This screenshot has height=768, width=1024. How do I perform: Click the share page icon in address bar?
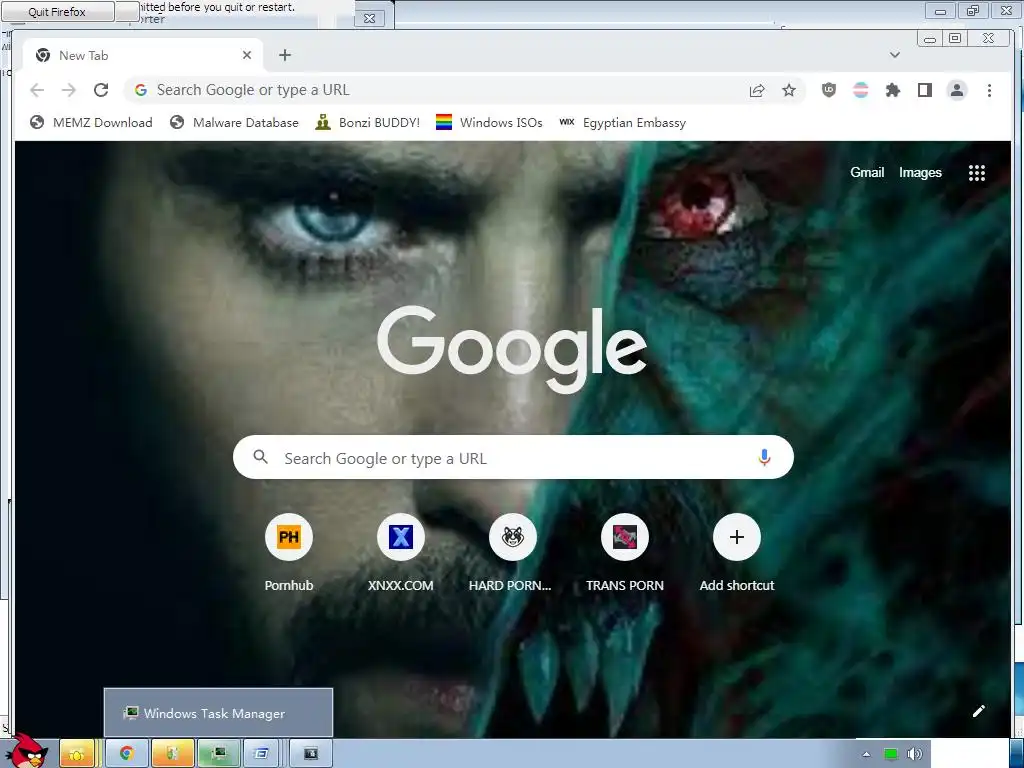757,90
